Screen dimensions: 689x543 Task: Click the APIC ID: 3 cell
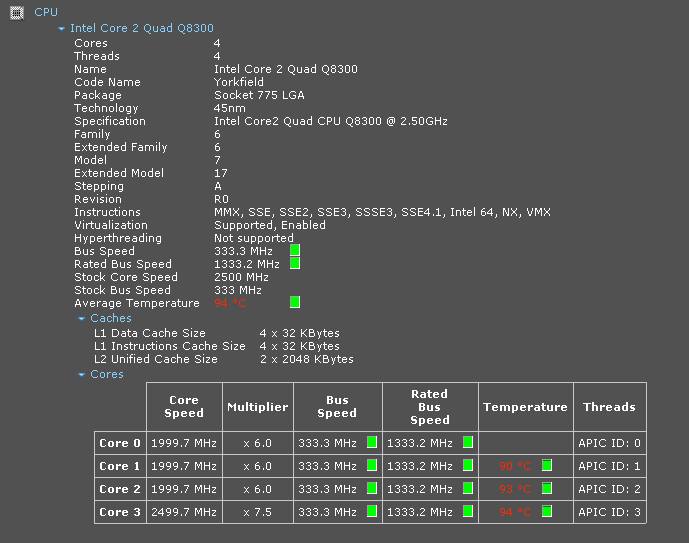click(609, 512)
